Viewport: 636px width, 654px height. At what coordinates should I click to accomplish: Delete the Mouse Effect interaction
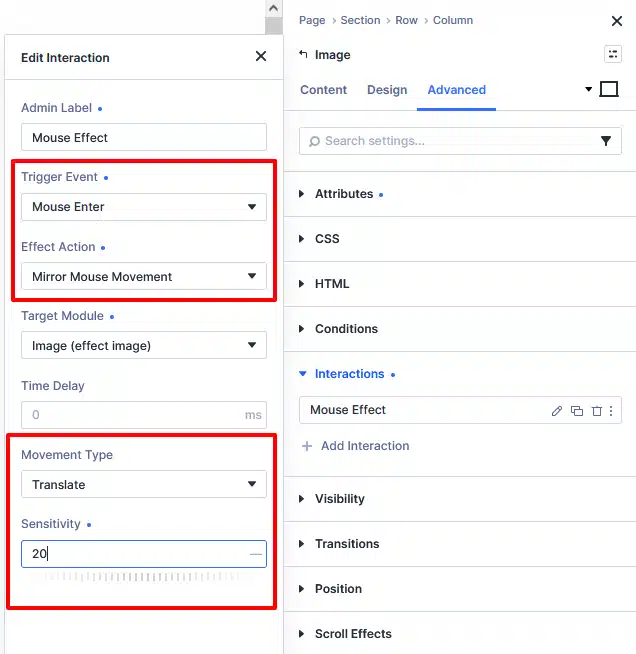point(597,411)
